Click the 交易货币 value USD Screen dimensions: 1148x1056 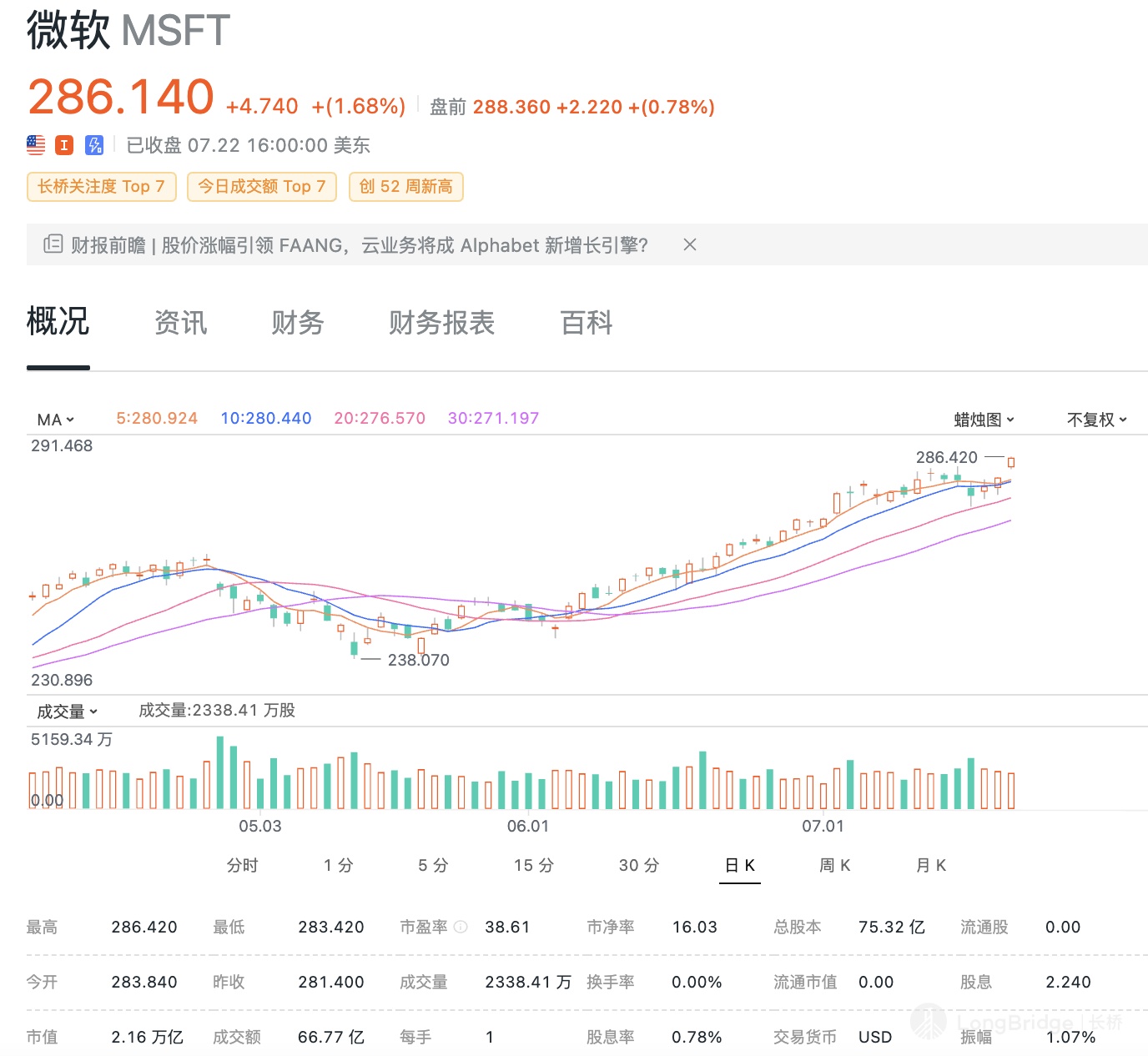point(875,1037)
